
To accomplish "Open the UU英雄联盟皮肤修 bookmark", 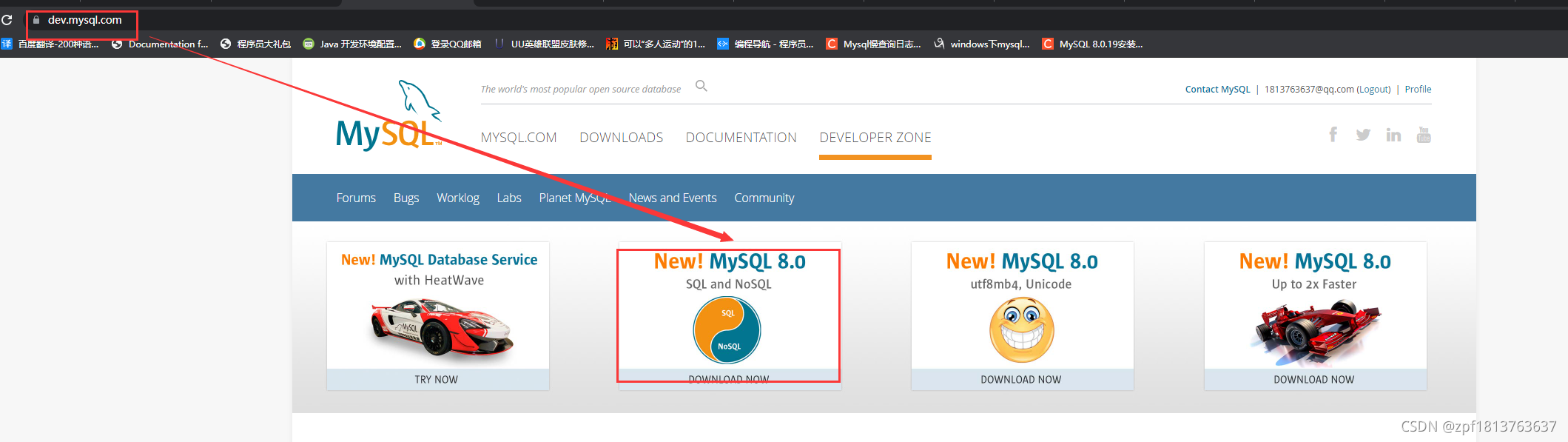I will [x=544, y=44].
